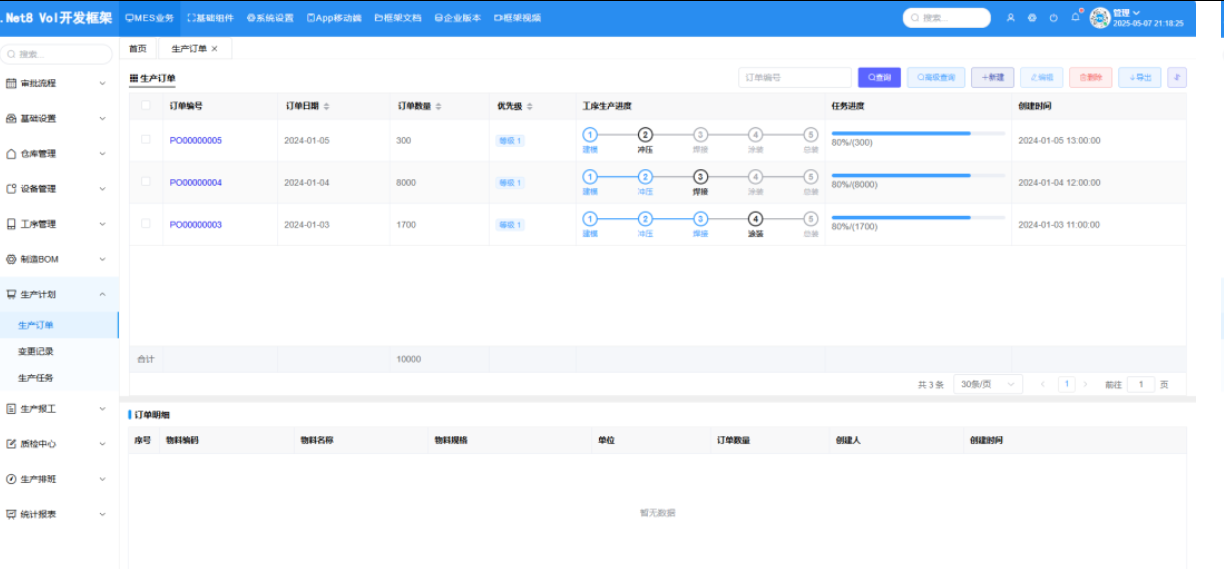Open order link PO00000004

196,183
